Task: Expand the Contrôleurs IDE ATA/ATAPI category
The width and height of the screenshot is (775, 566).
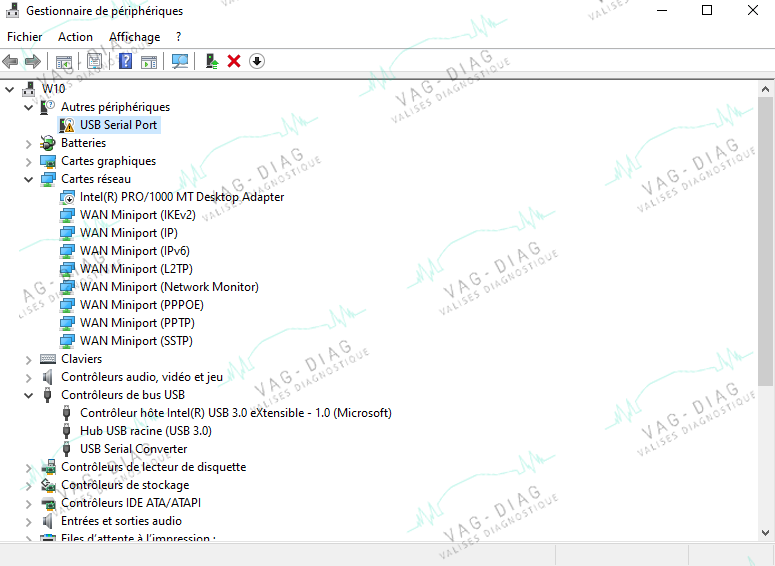Action: click(x=29, y=504)
